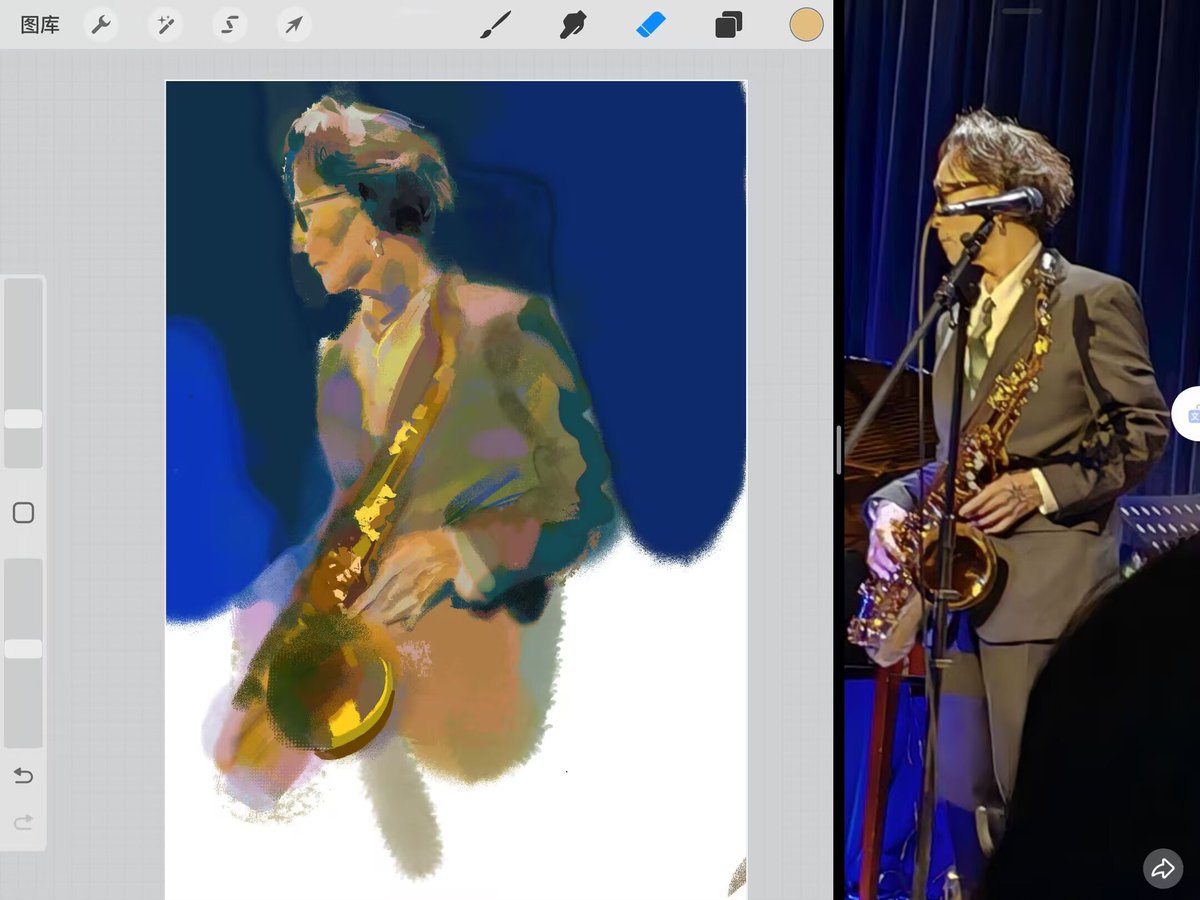Open the Adjustments magic wand menu
This screenshot has height=900, width=1200.
[x=165, y=25]
